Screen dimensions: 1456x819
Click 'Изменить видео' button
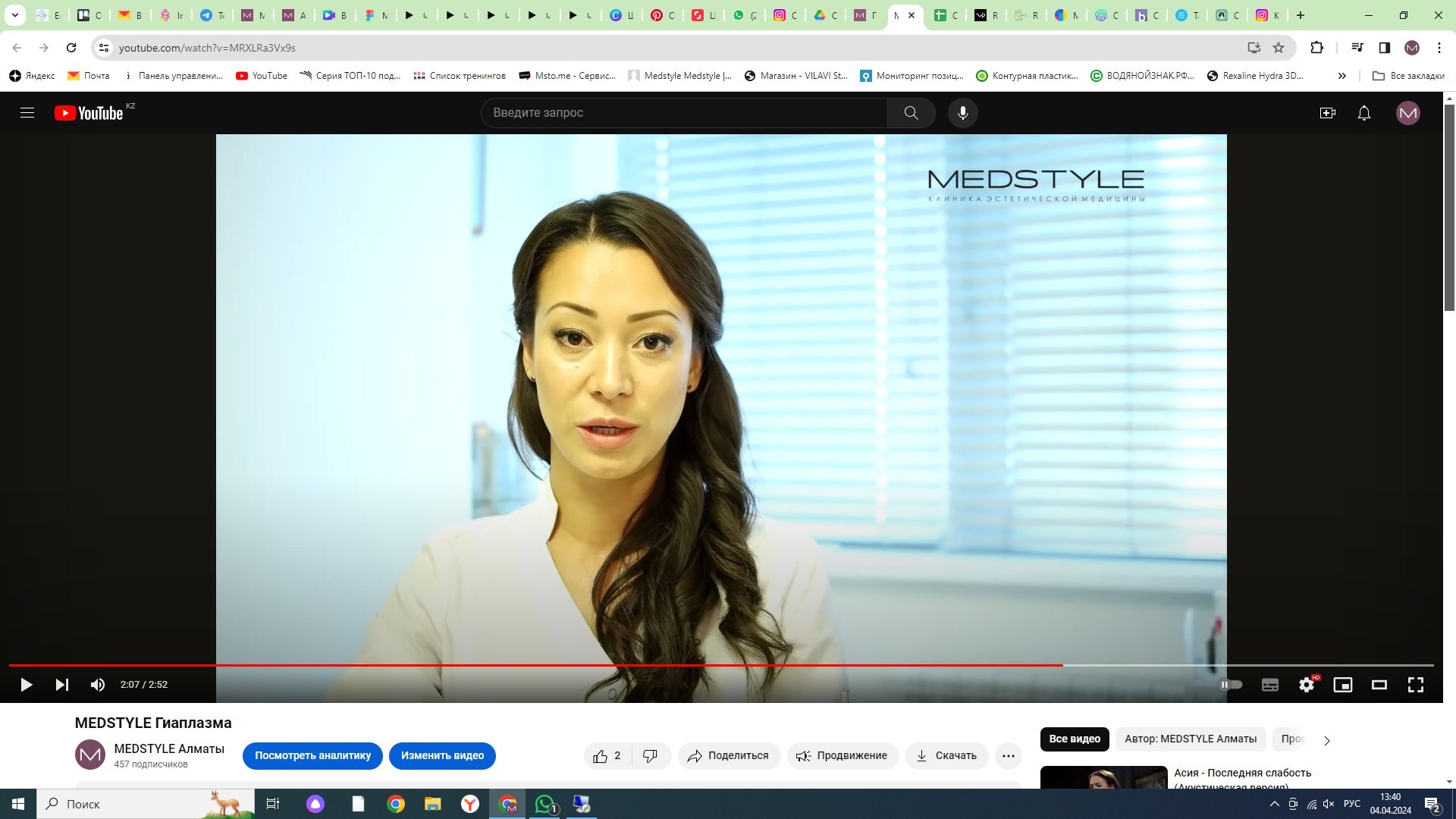click(442, 756)
